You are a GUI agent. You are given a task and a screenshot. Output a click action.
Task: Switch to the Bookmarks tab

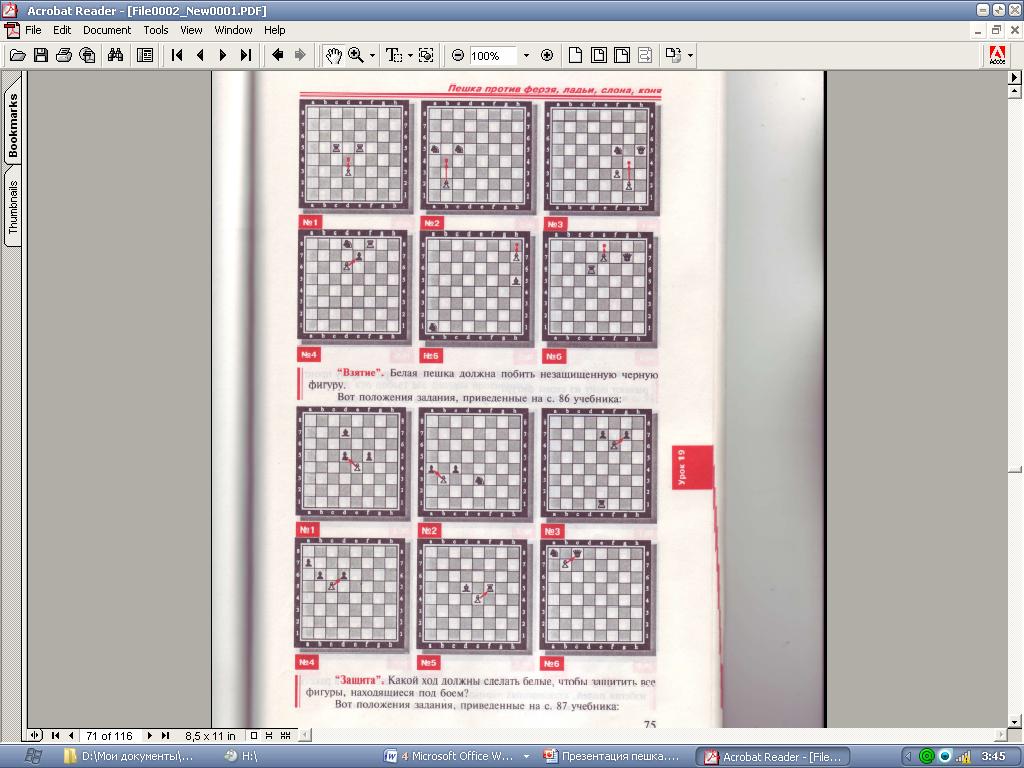[x=13, y=124]
